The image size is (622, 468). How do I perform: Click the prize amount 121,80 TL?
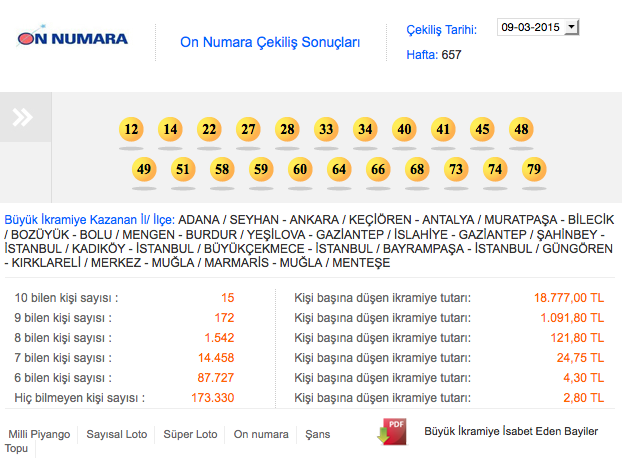tap(577, 338)
